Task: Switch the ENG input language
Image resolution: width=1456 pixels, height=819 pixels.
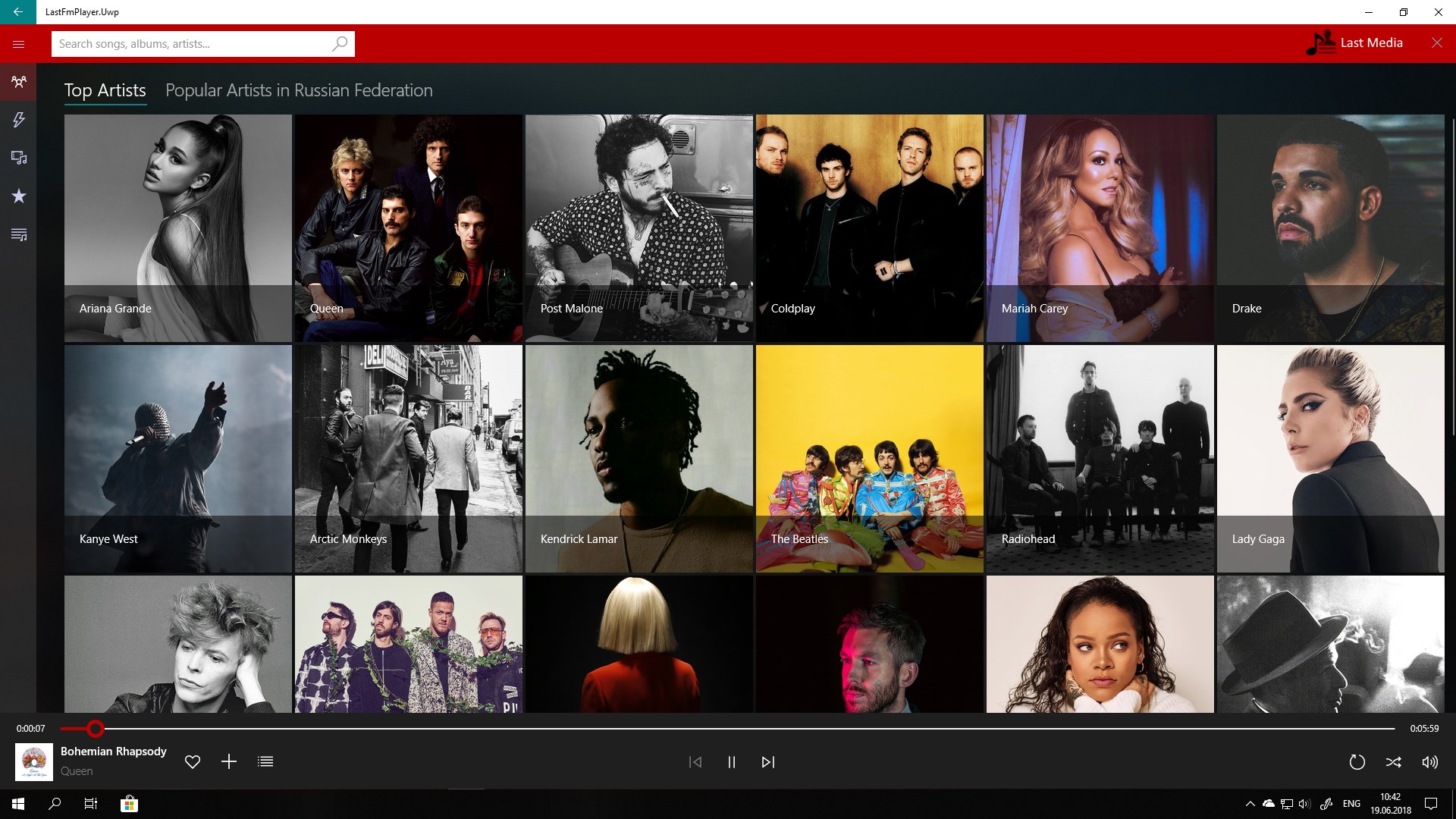Action: click(x=1351, y=804)
